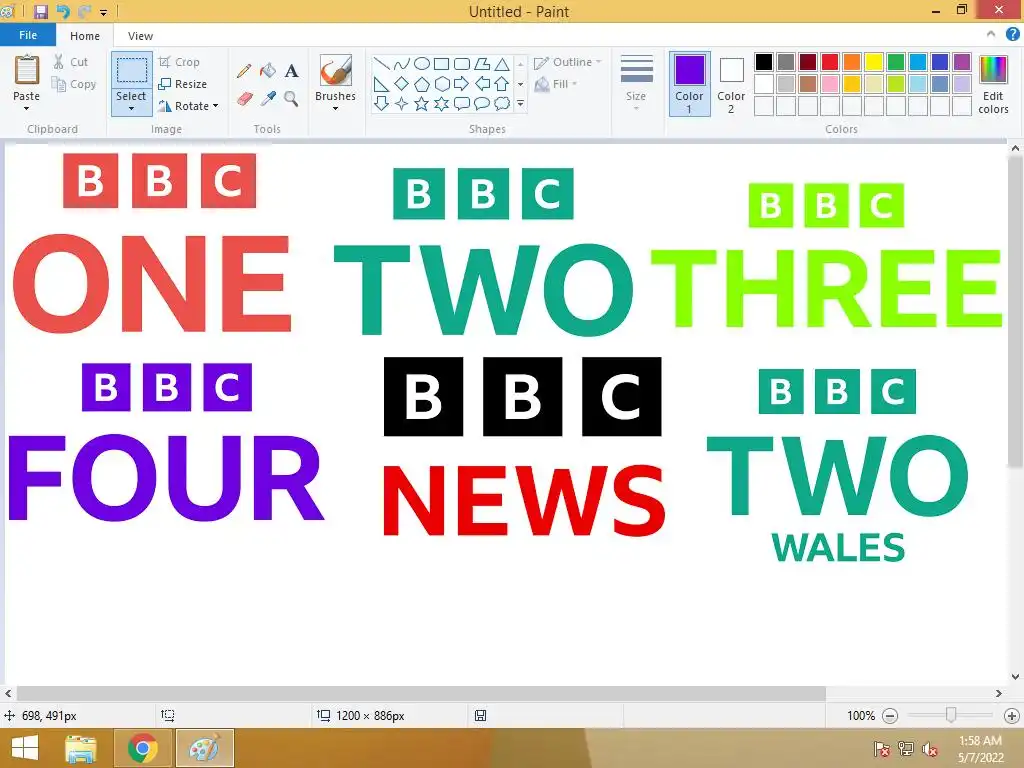Adjust the zoom slider handle
This screenshot has height=768, width=1024.
tap(952, 715)
